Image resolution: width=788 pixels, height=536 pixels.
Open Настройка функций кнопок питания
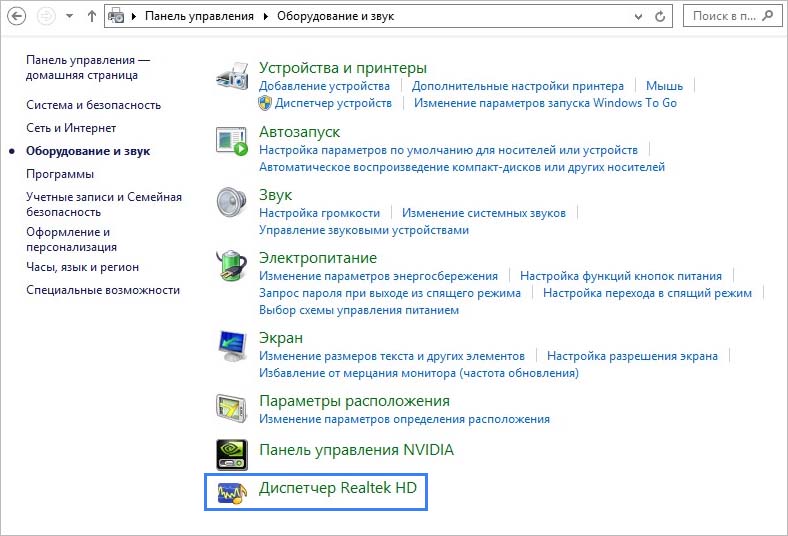621,276
